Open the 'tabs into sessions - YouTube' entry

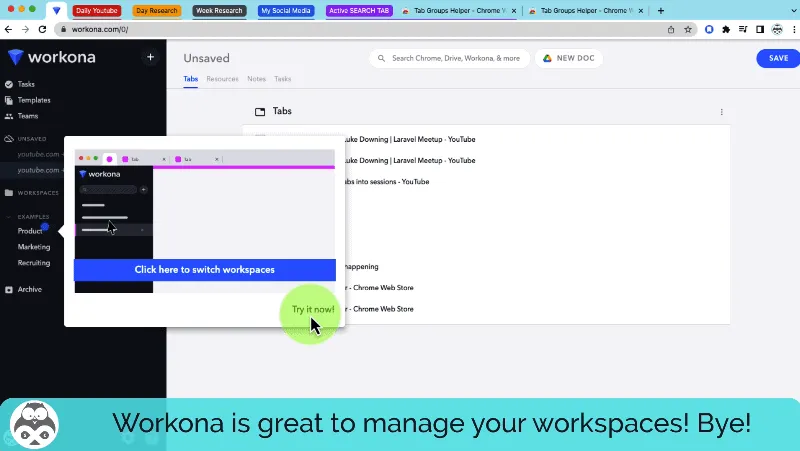387,182
